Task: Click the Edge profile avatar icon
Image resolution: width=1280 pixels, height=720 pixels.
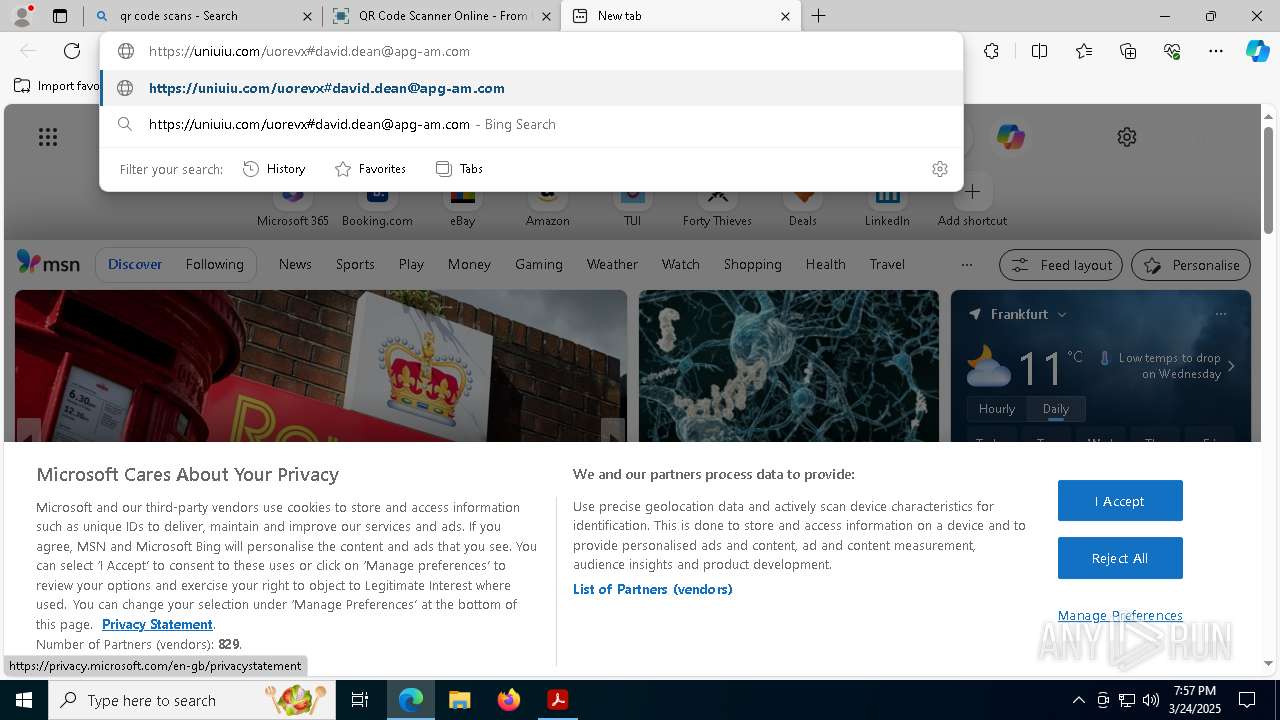Action: pos(21,16)
